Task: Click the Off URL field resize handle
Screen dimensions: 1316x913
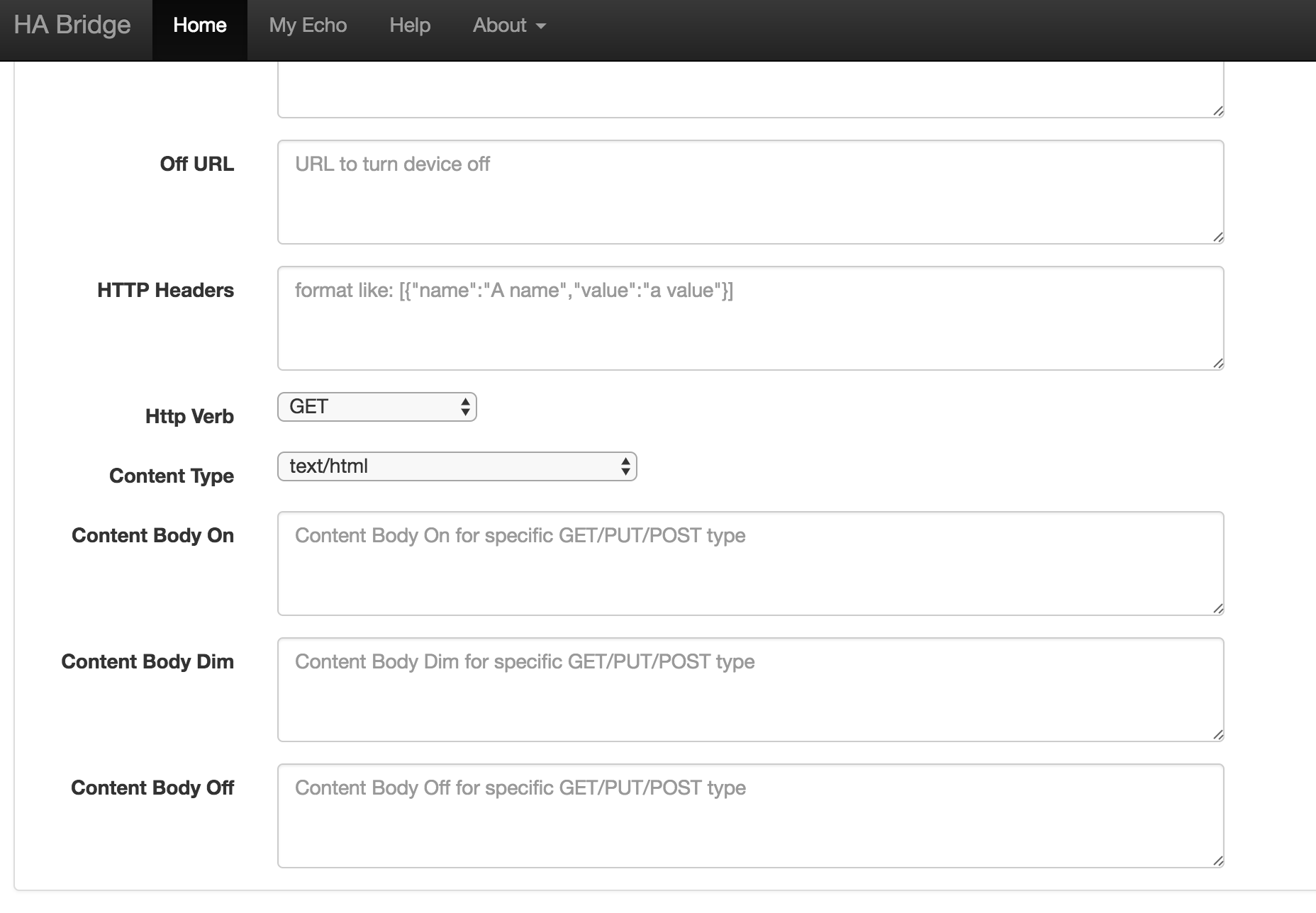Action: 1217,237
